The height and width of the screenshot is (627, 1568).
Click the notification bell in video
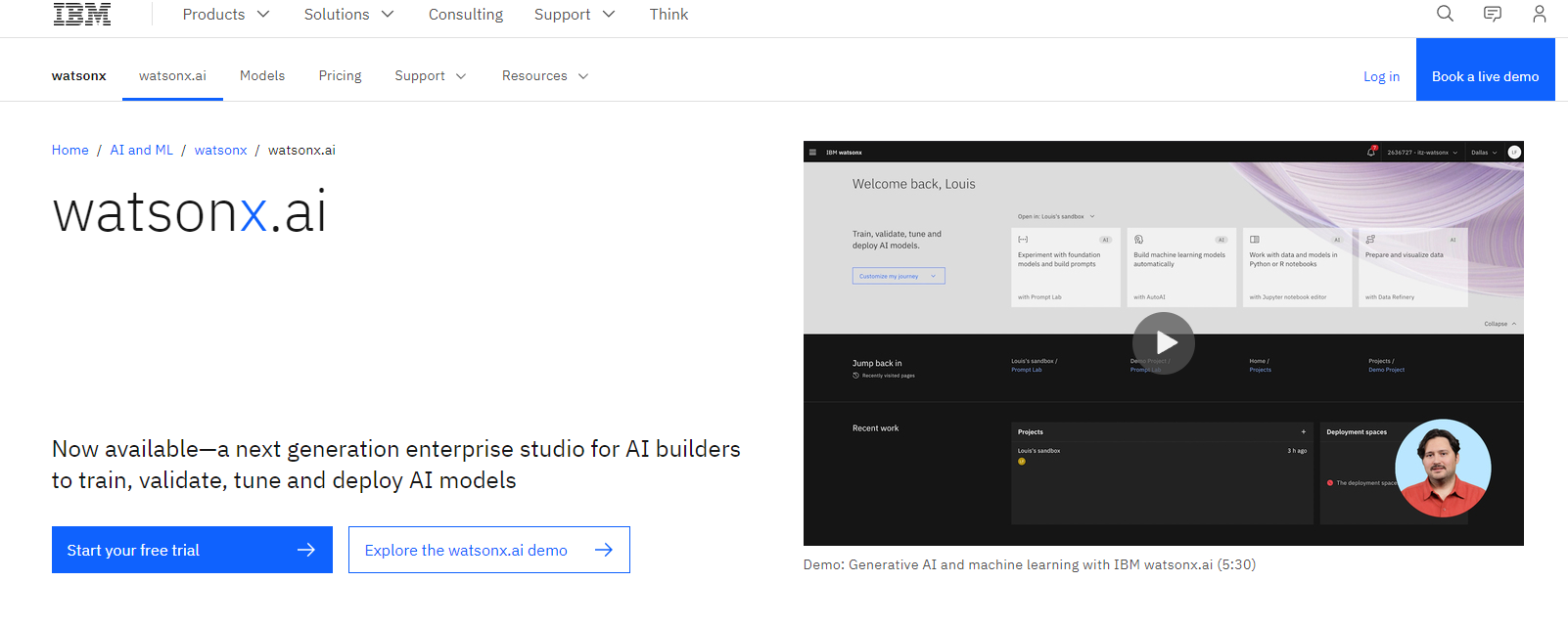pyautogui.click(x=1371, y=152)
